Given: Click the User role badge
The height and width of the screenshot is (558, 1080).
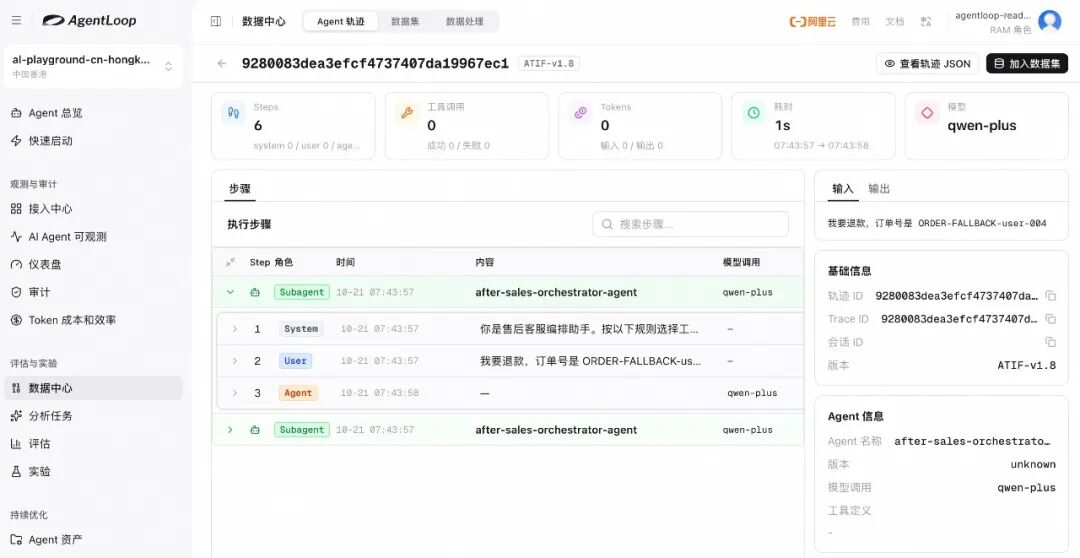Looking at the screenshot, I should pos(295,361).
